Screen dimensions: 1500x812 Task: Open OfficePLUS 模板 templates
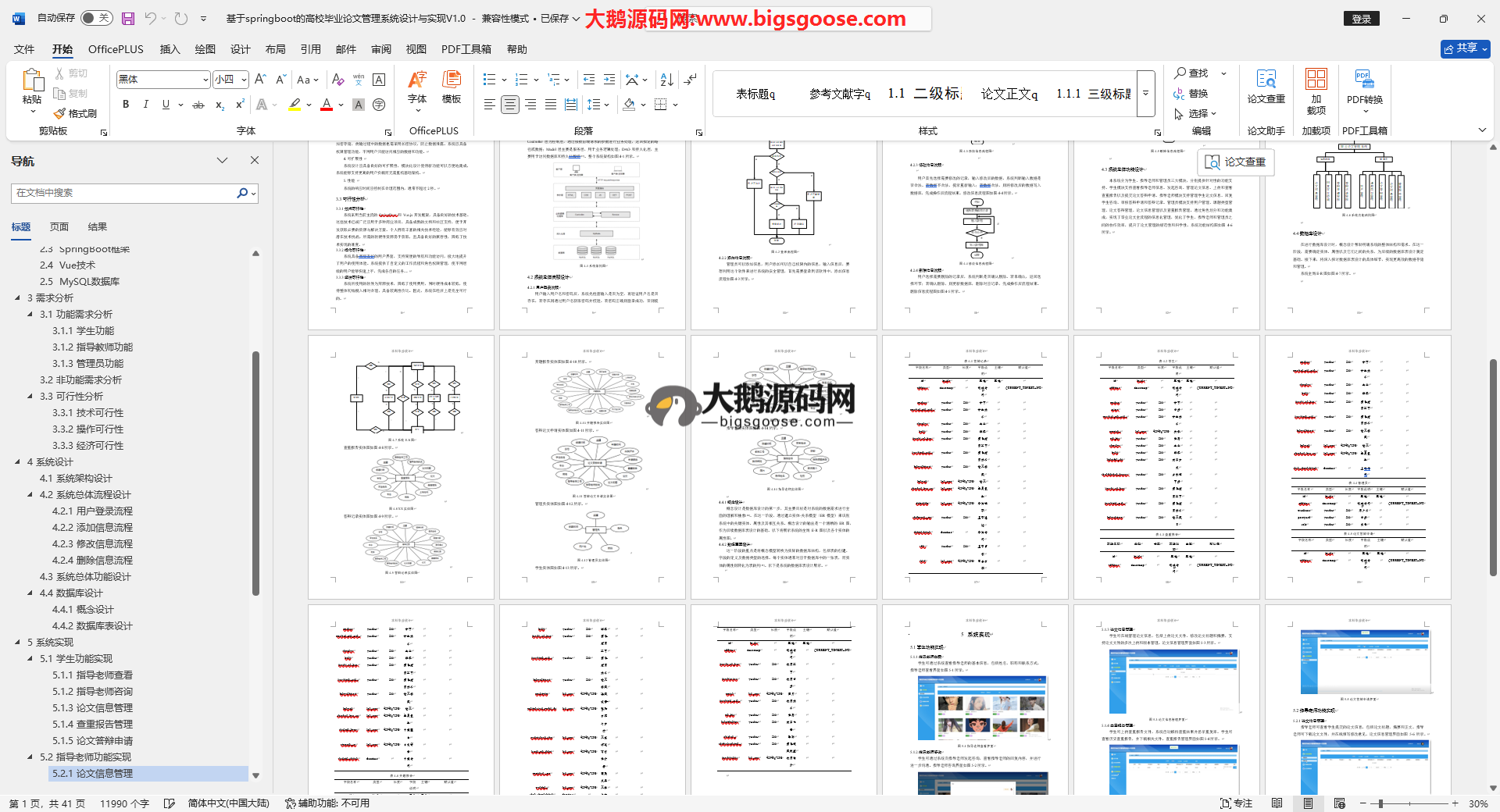coord(452,87)
